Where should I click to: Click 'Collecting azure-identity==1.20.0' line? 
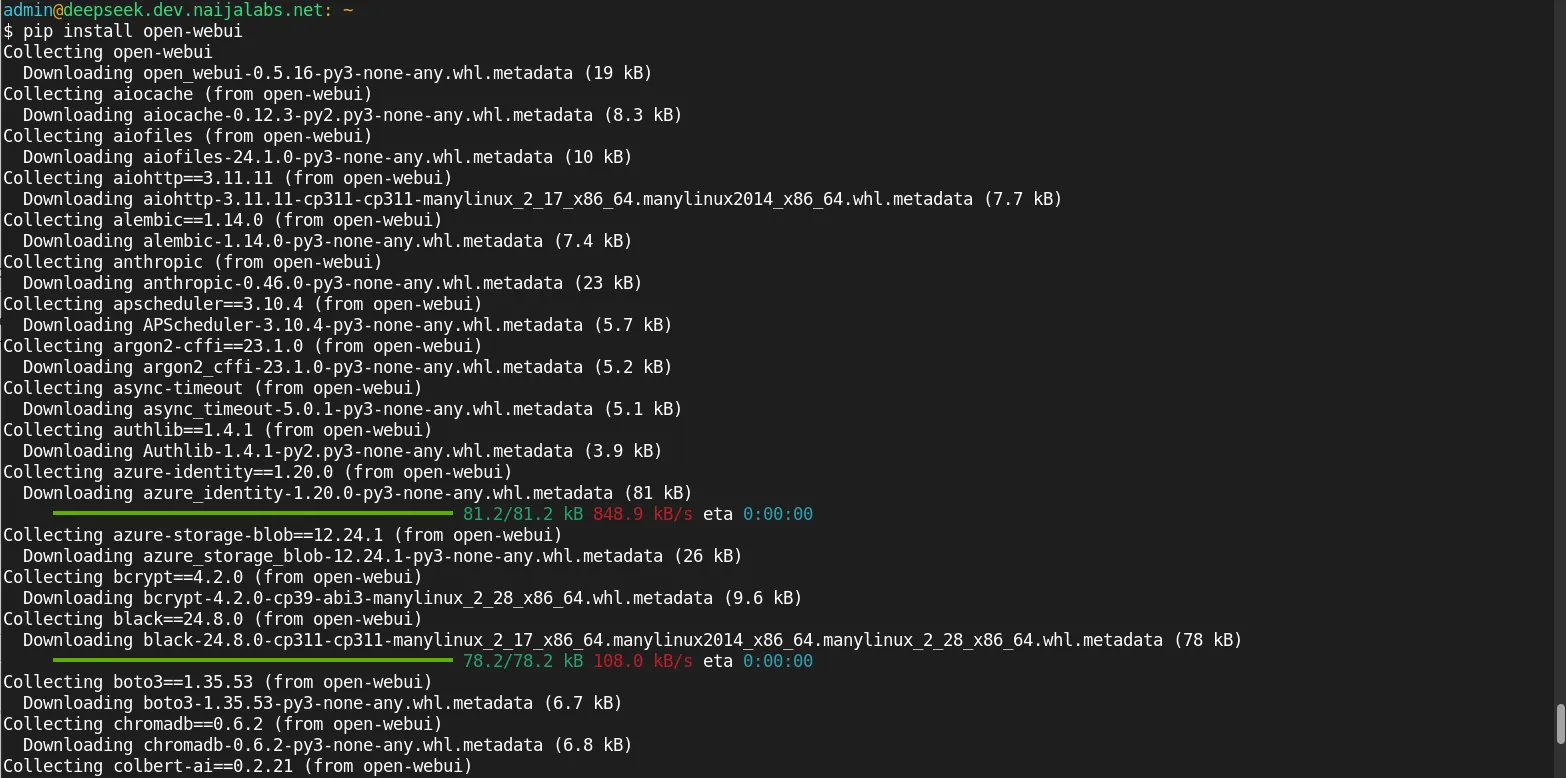(x=258, y=472)
